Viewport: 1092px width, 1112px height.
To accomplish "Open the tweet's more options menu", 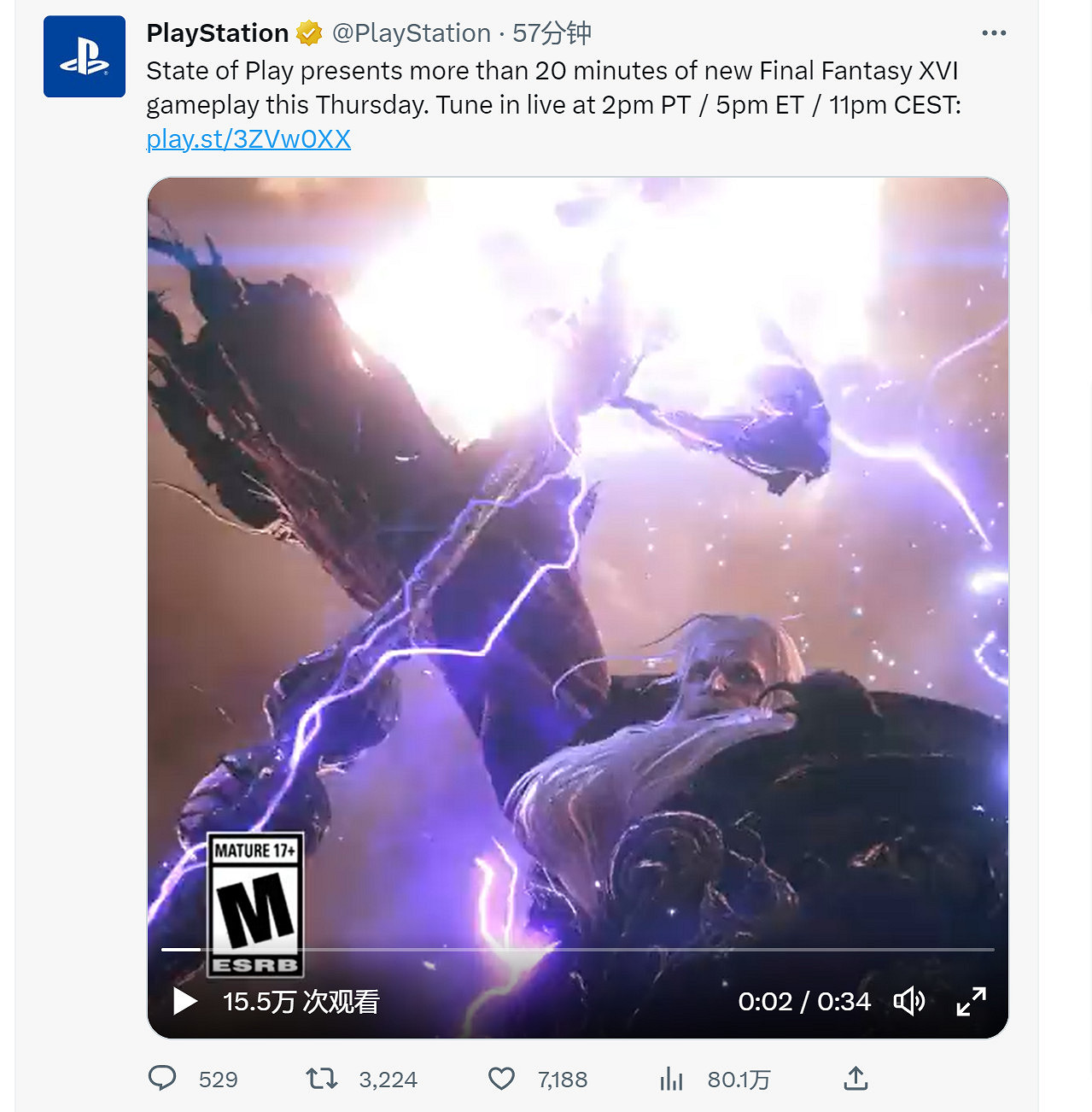I will [x=994, y=33].
